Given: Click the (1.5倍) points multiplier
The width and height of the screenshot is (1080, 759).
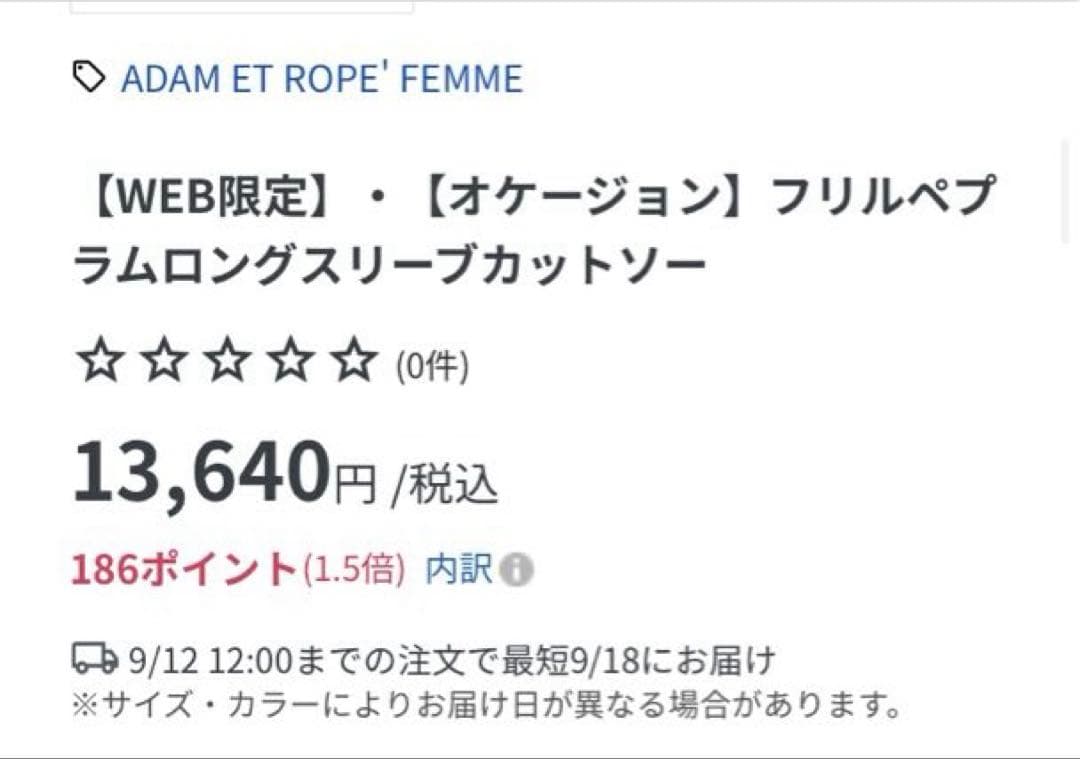Looking at the screenshot, I should tap(355, 570).
